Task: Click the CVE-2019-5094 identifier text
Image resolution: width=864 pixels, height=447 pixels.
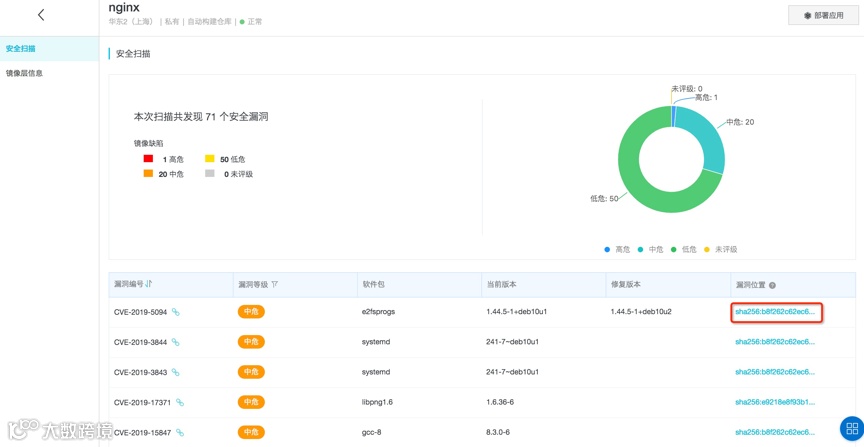Action: (x=141, y=312)
